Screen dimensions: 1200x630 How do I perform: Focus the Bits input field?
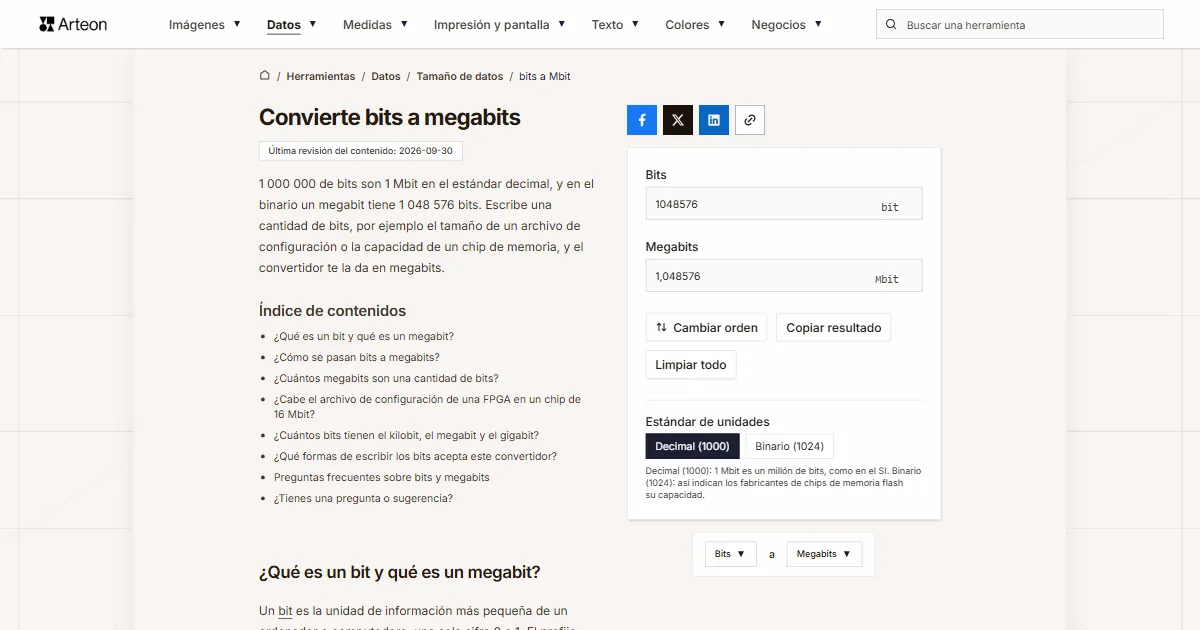[x=784, y=204]
